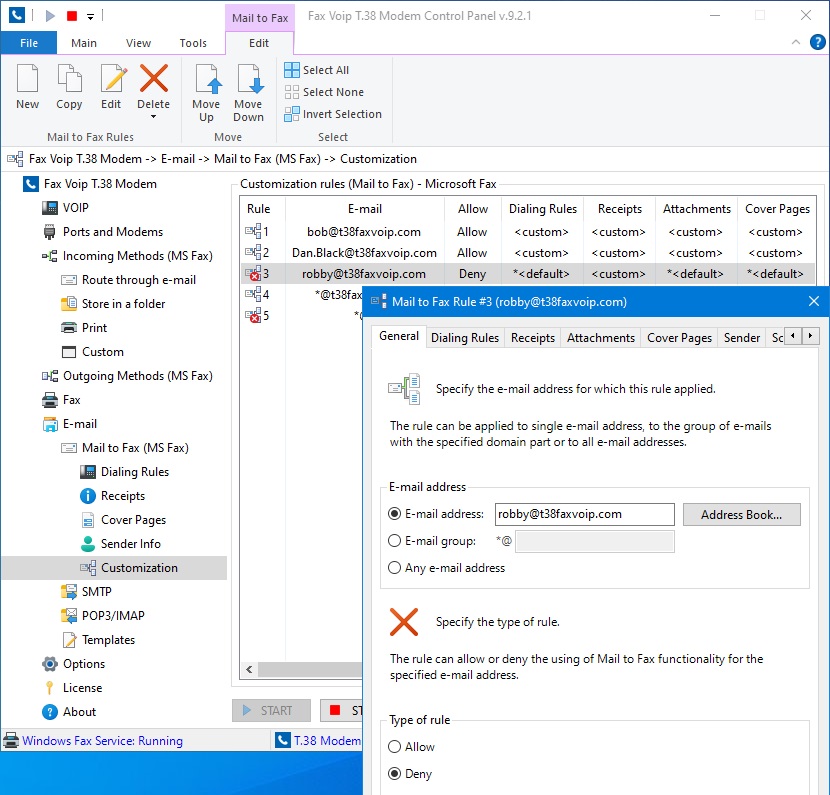Select the Deny rule type radio
The height and width of the screenshot is (795, 830).
394,774
